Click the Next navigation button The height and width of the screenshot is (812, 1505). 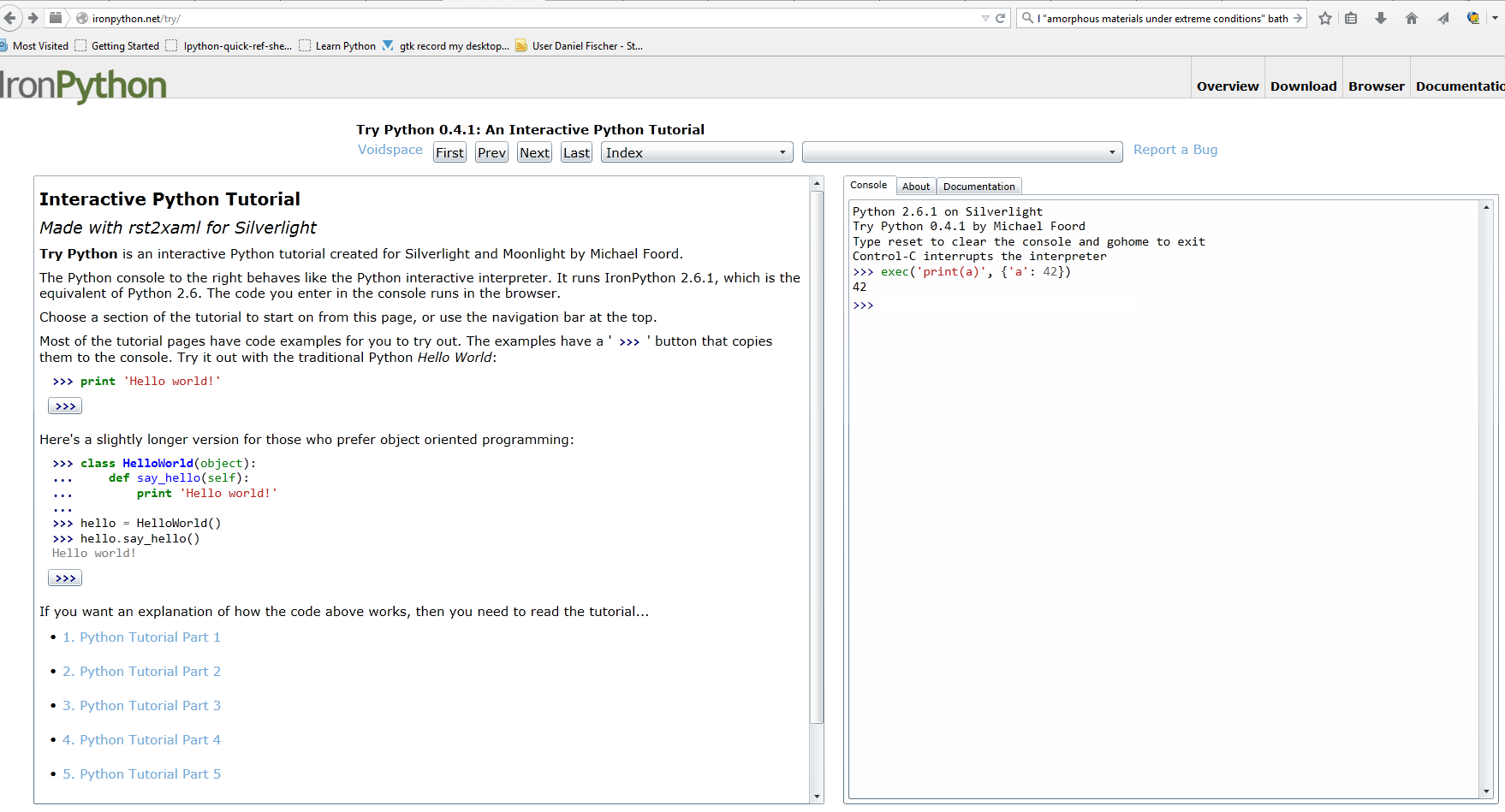click(534, 152)
